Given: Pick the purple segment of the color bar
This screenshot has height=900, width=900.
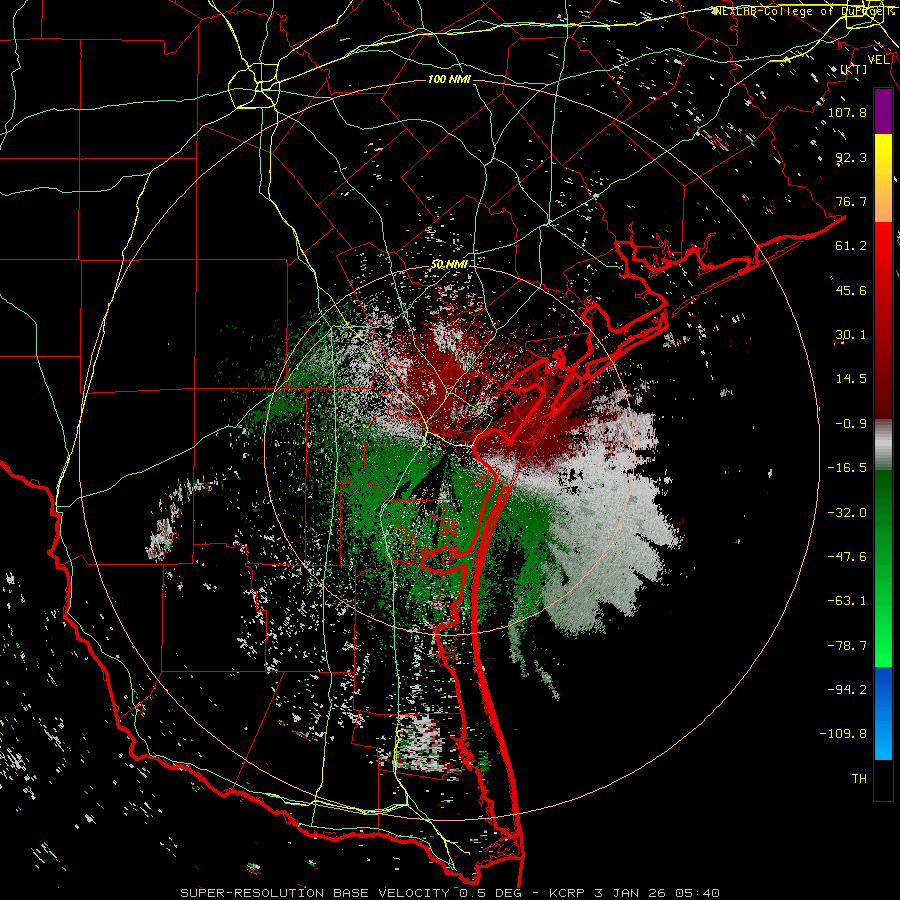Looking at the screenshot, I should tap(883, 111).
